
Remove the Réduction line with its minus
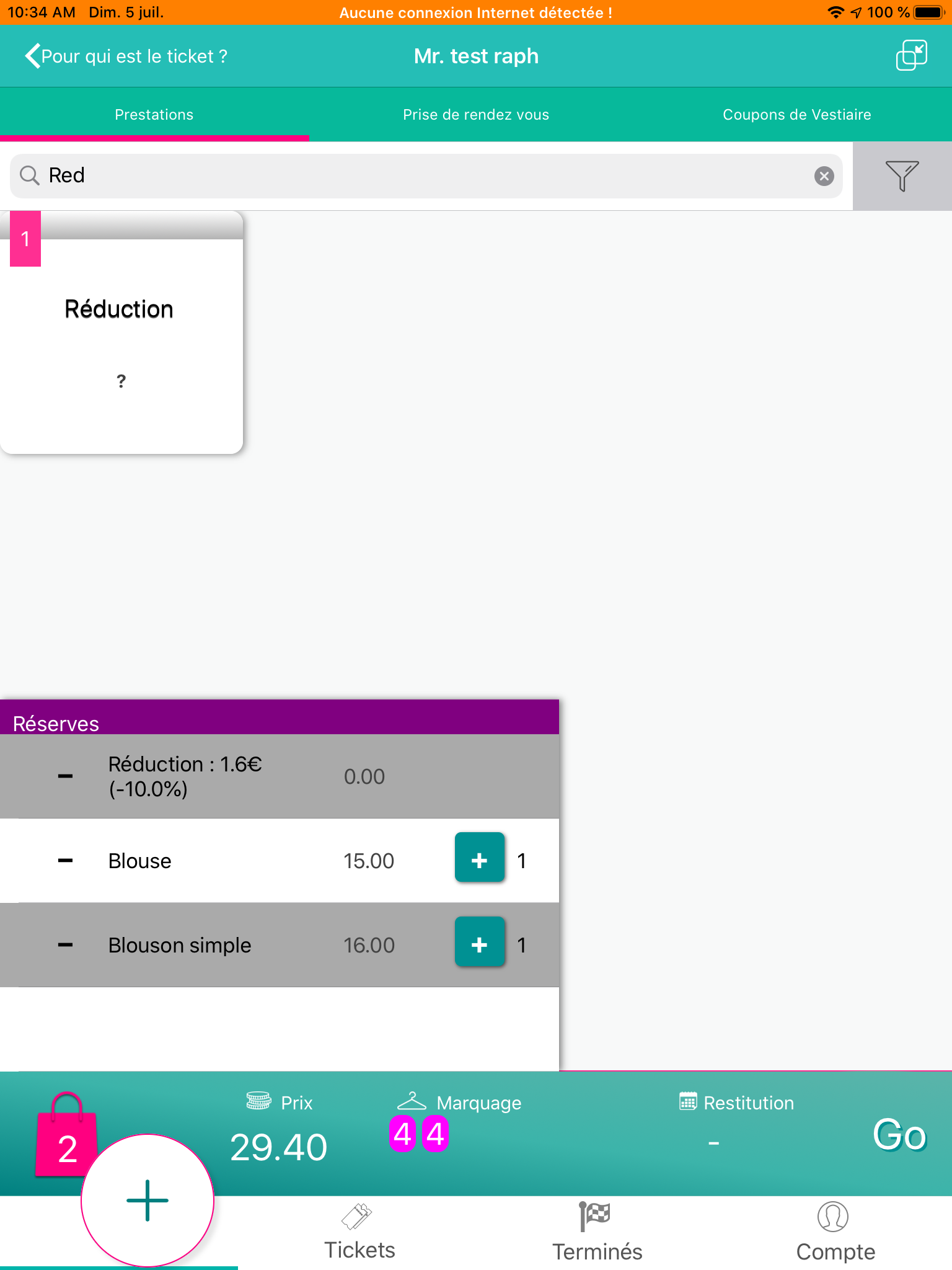pyautogui.click(x=65, y=776)
